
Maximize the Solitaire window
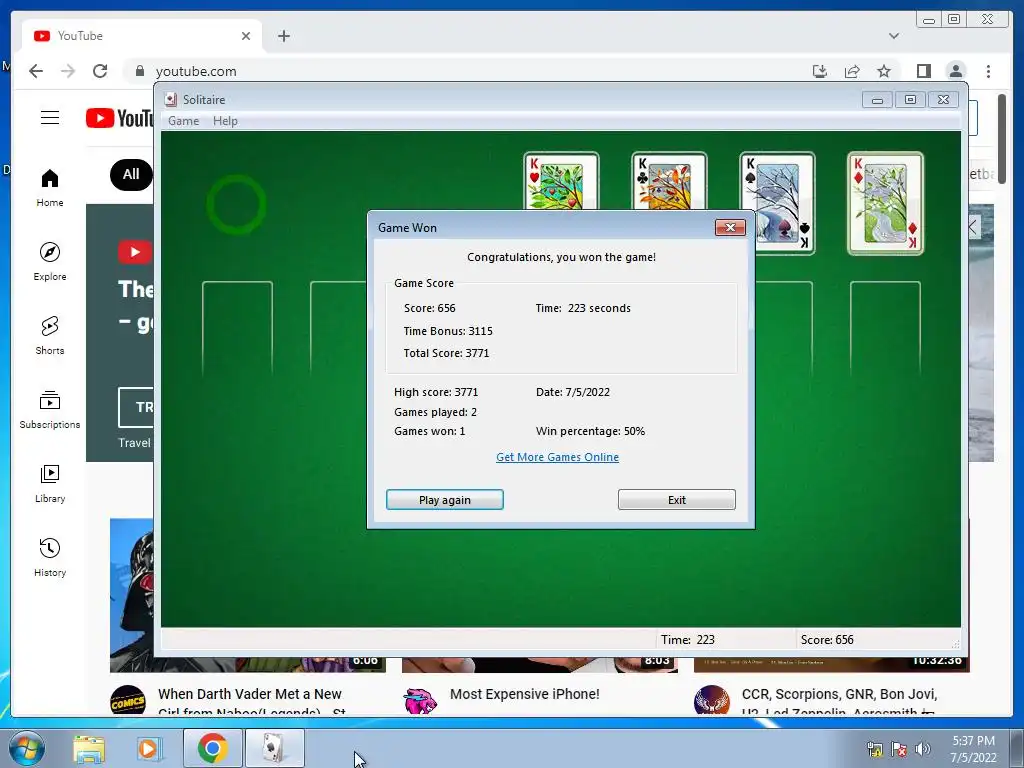[910, 100]
